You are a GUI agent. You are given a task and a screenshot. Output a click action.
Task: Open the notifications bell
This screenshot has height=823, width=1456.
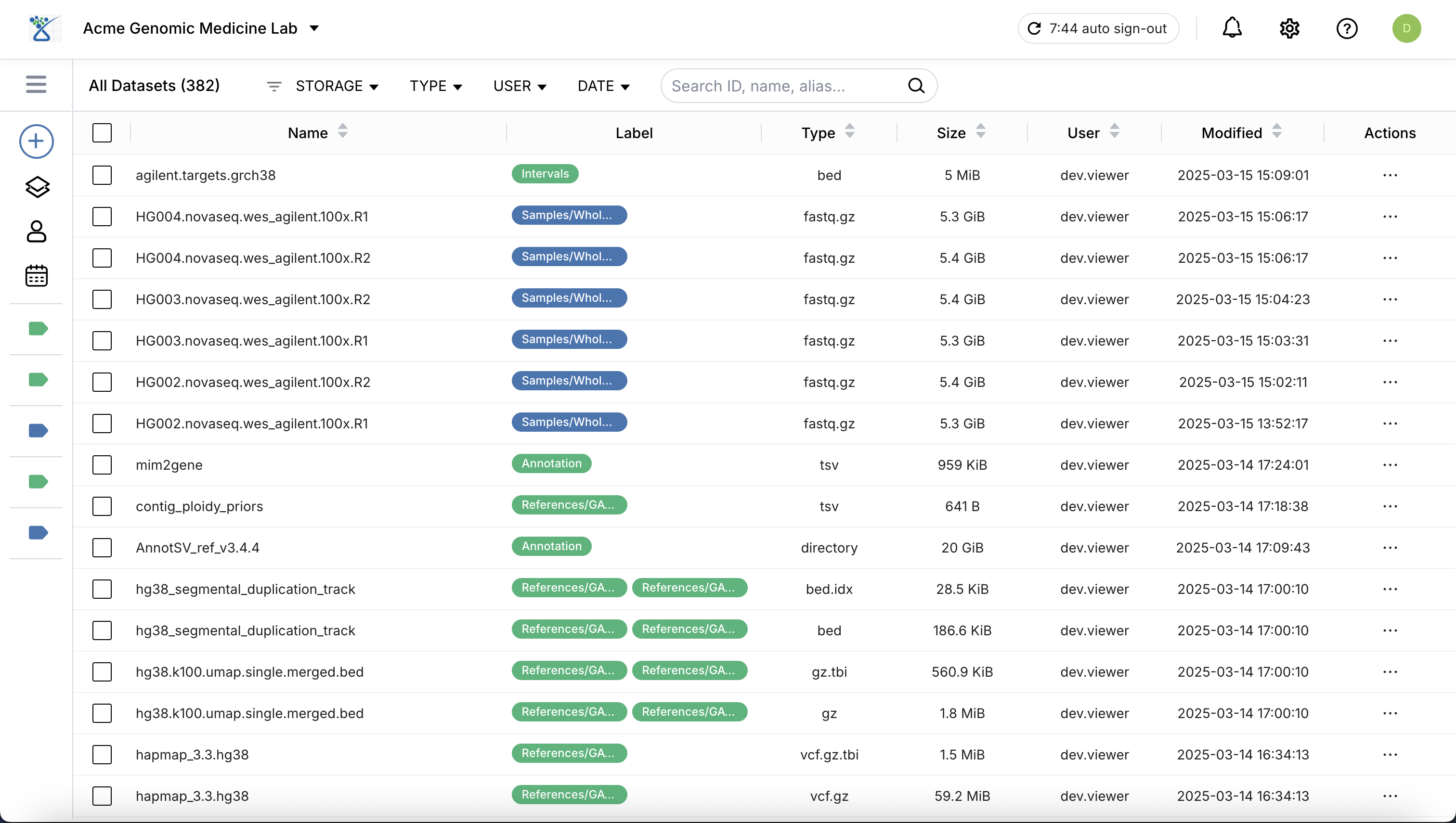pos(1232,28)
